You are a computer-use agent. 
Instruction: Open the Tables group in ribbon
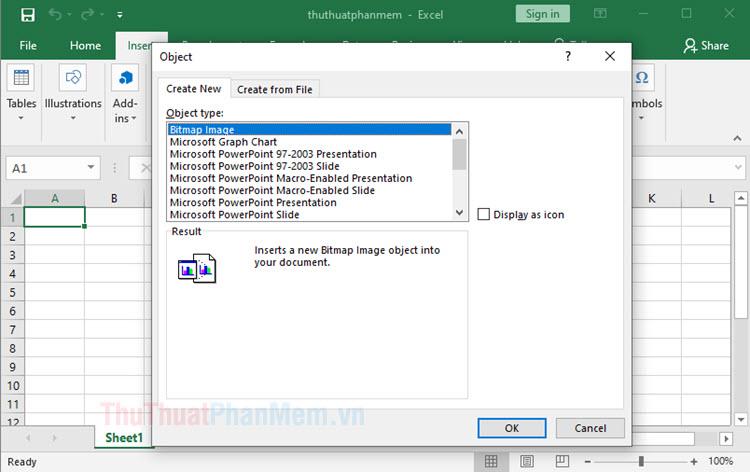pos(21,92)
